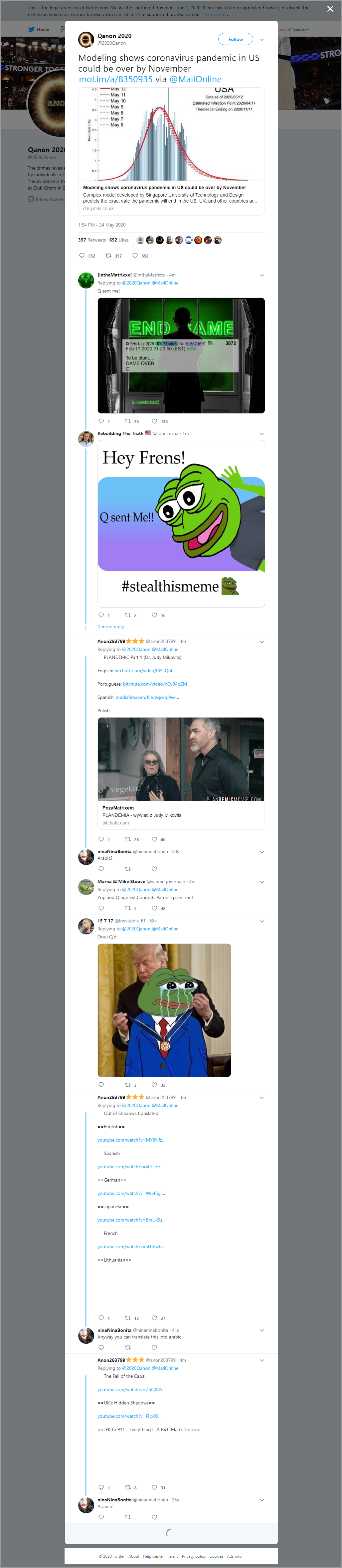Open bitchute.com/video/lB3jjQuL English link
342x1568 pixels.
pyautogui.click(x=146, y=671)
